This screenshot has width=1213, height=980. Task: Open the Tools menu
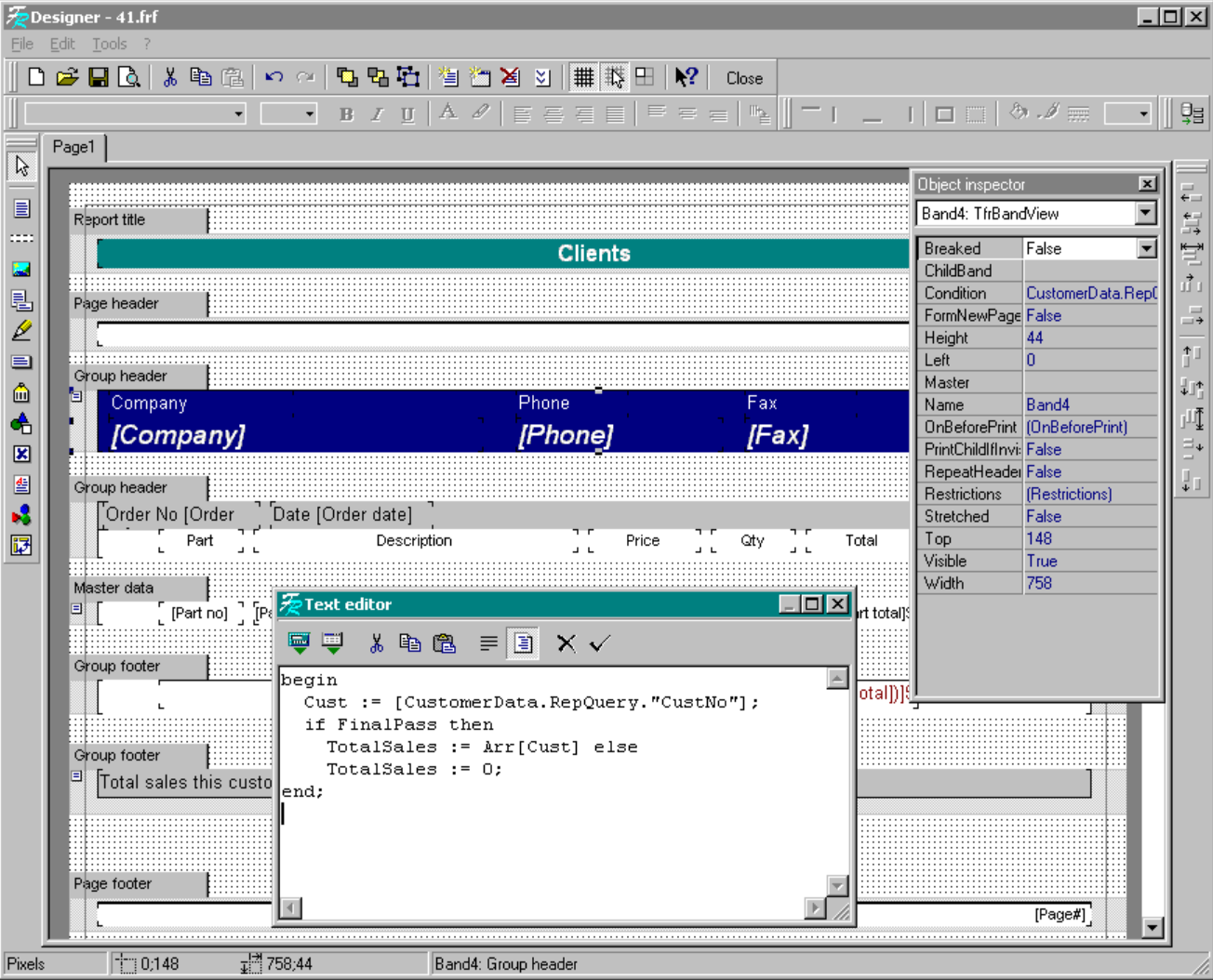(x=109, y=44)
